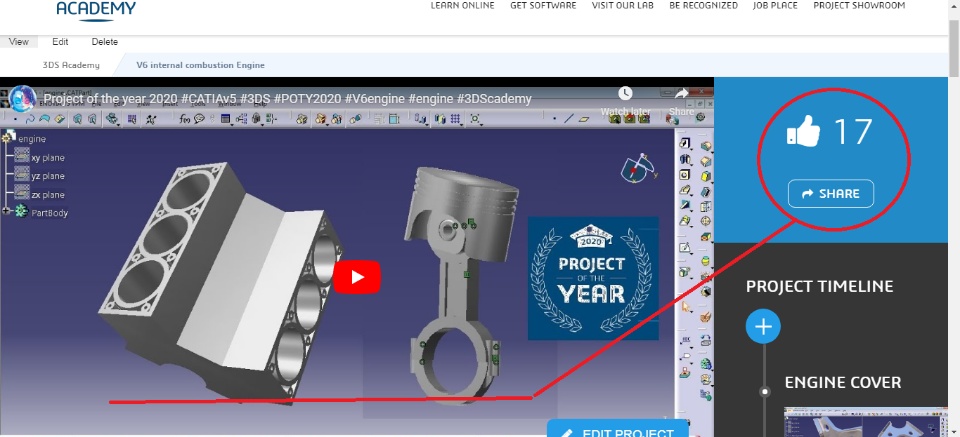
Task: Open PROJECT SHOWROOM in the navigation
Action: click(x=859, y=6)
